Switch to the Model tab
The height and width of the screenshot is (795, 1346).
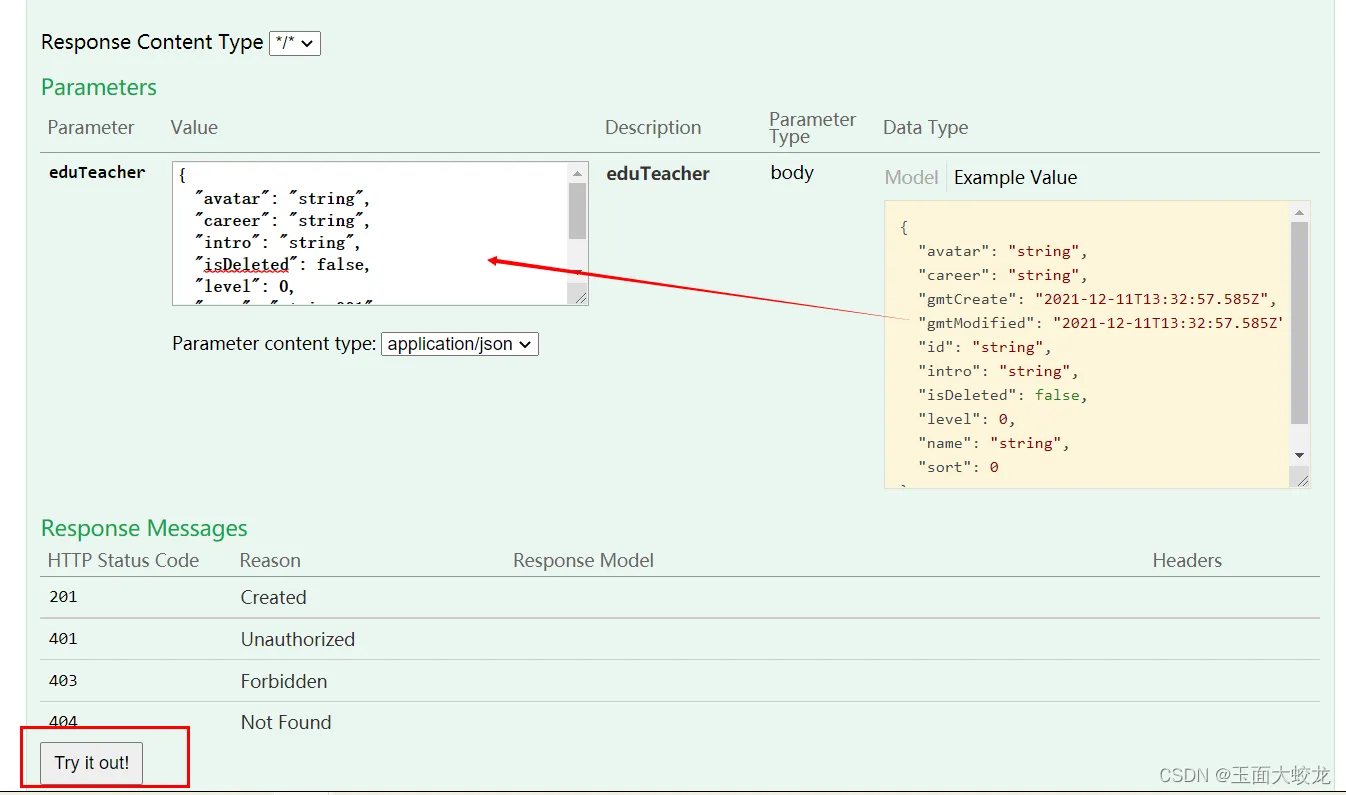coord(911,178)
